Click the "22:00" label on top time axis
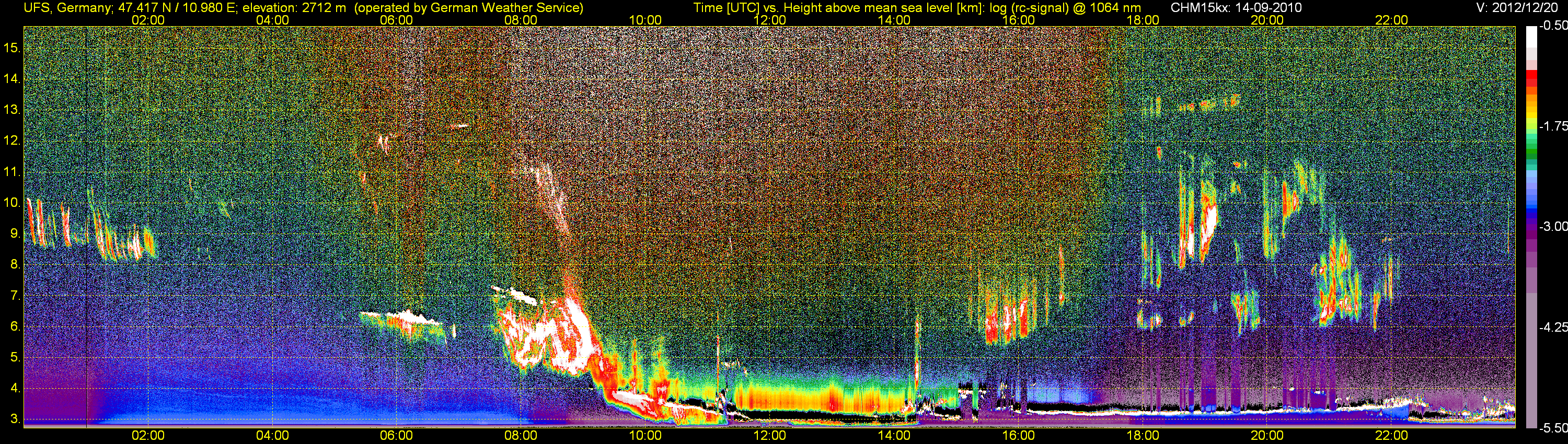 coord(1391,20)
